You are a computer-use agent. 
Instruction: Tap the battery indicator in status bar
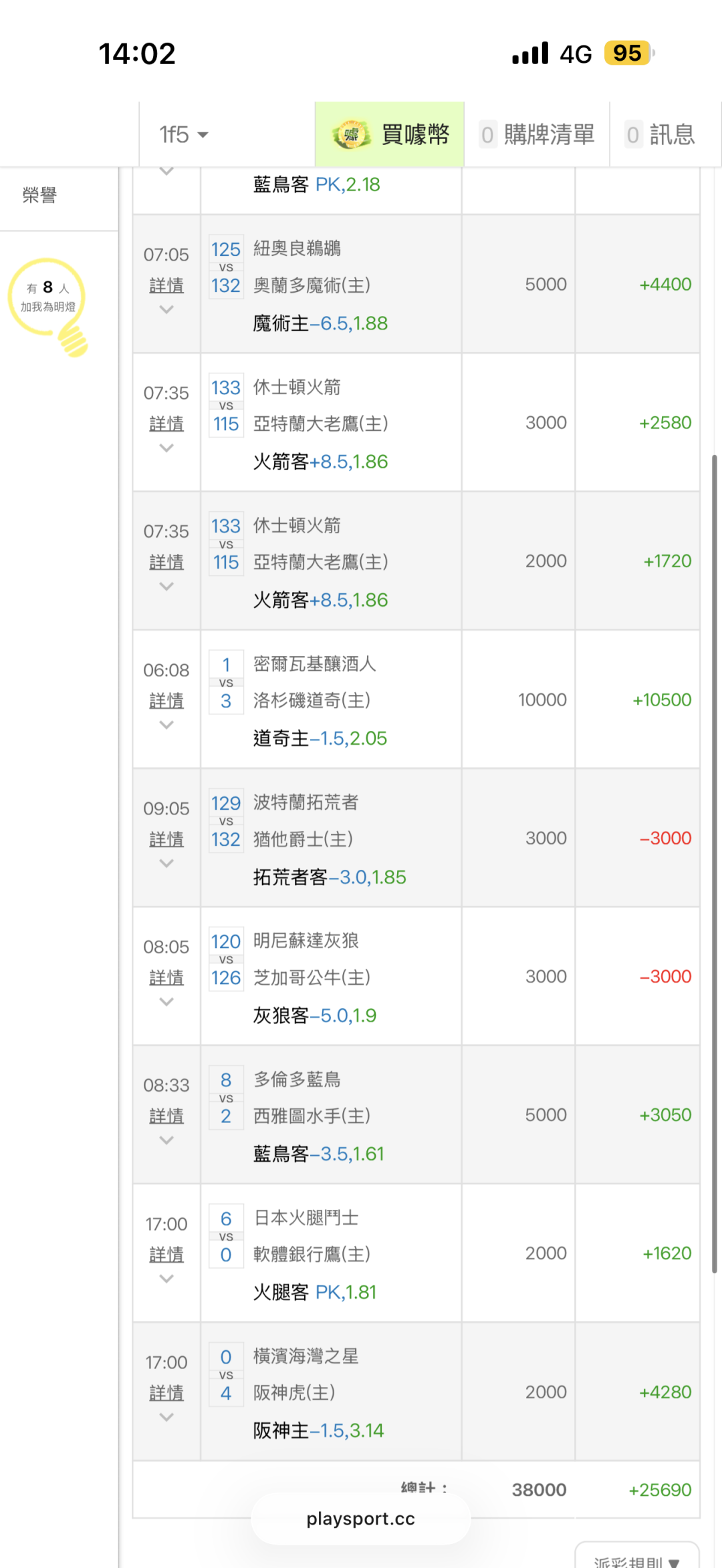[628, 53]
